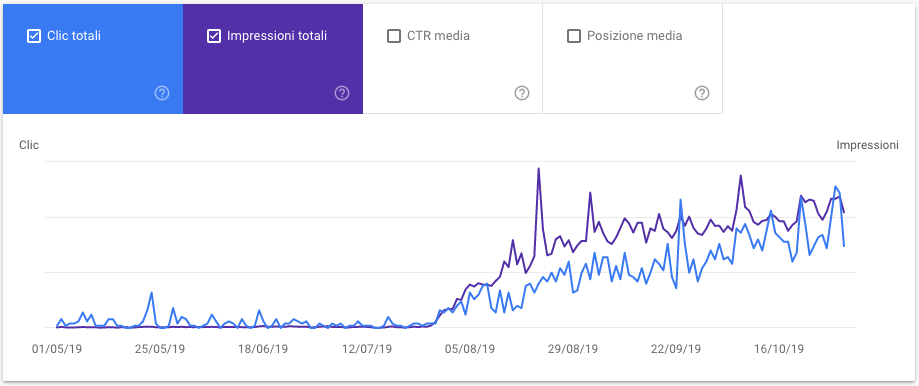Screen dimensions: 919x386
Task: Uncheck the Clic totali checkbox
Action: (34, 36)
